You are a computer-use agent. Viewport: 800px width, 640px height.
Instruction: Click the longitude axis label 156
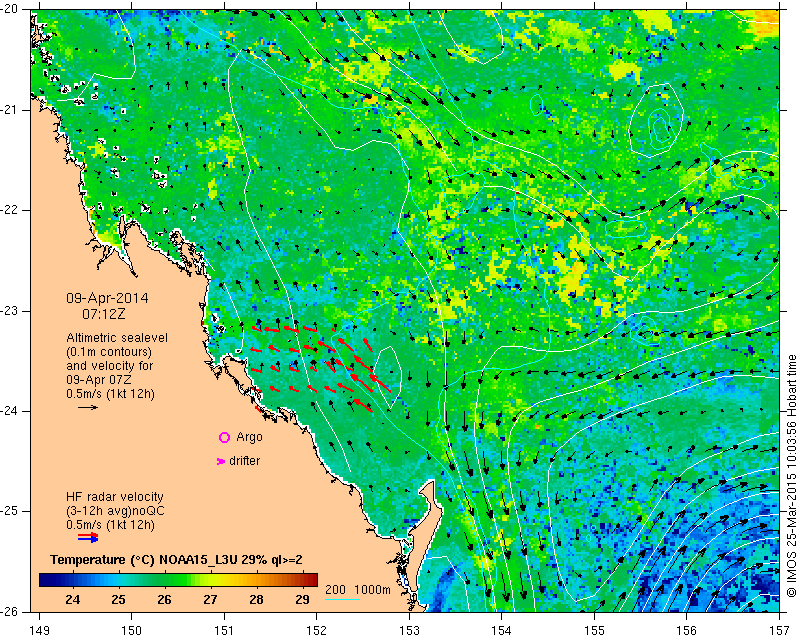[687, 631]
